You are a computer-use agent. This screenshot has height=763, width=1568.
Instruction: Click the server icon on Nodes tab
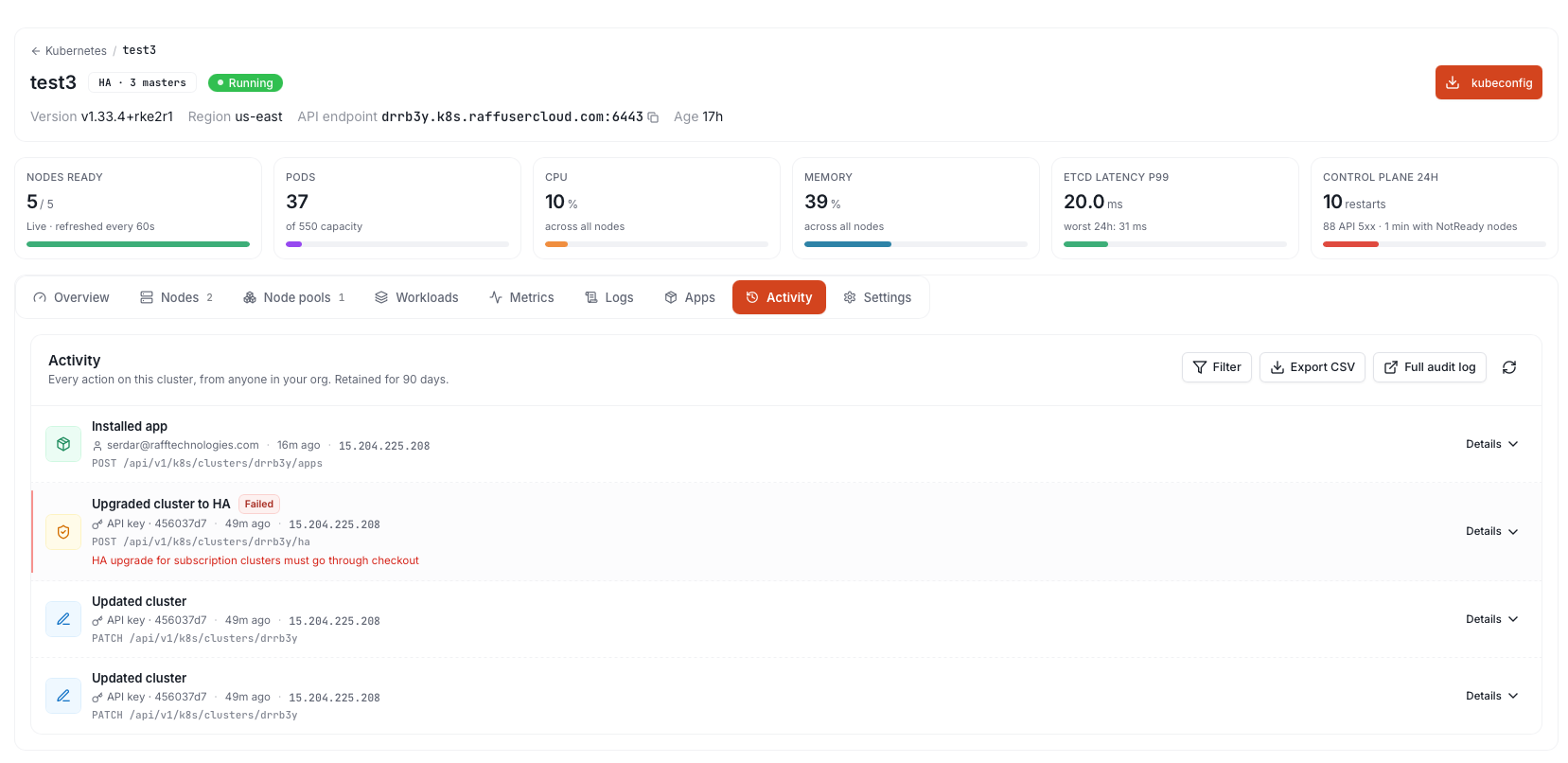tap(147, 297)
